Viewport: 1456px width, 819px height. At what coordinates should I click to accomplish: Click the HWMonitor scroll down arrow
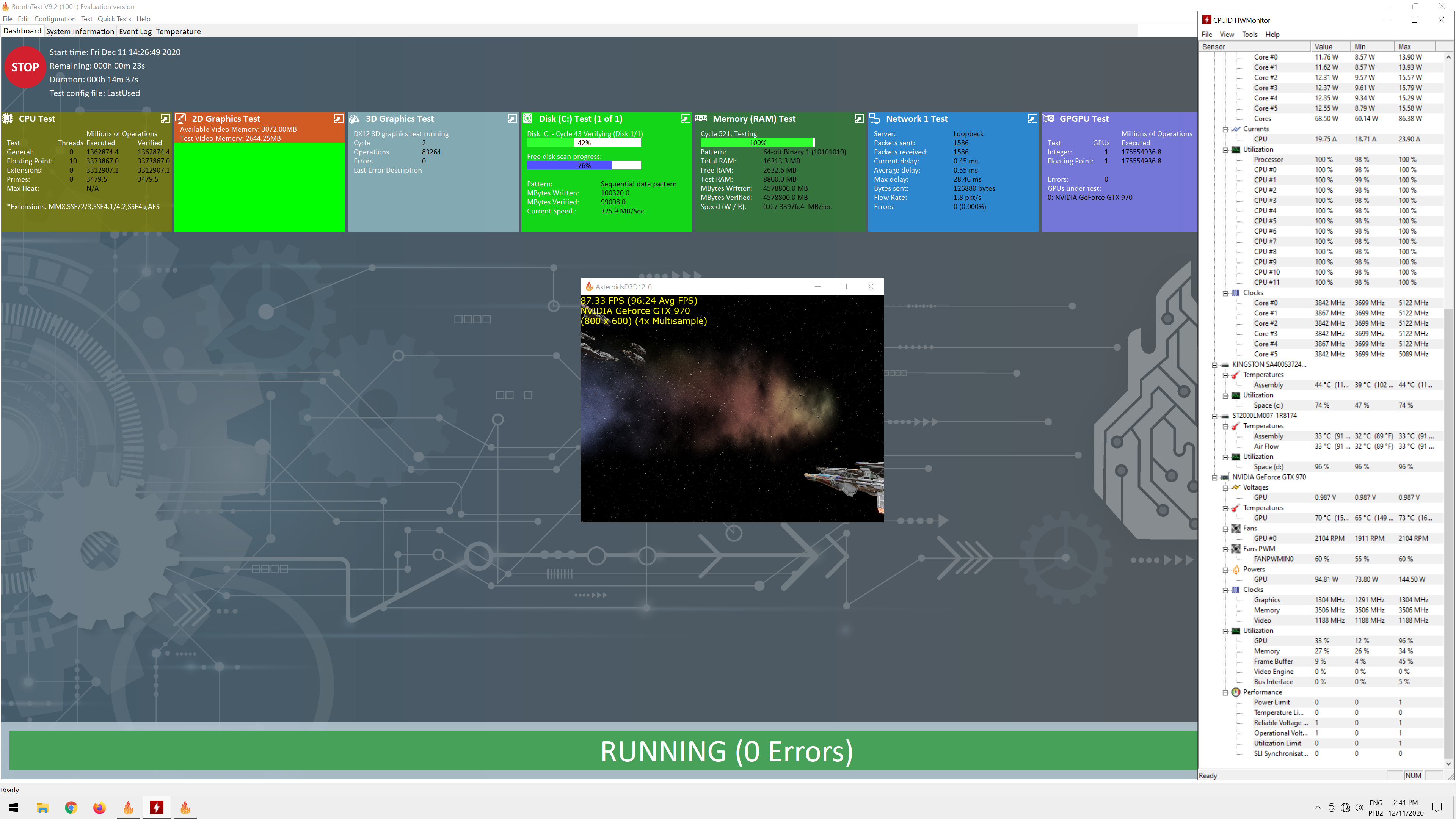(1448, 763)
